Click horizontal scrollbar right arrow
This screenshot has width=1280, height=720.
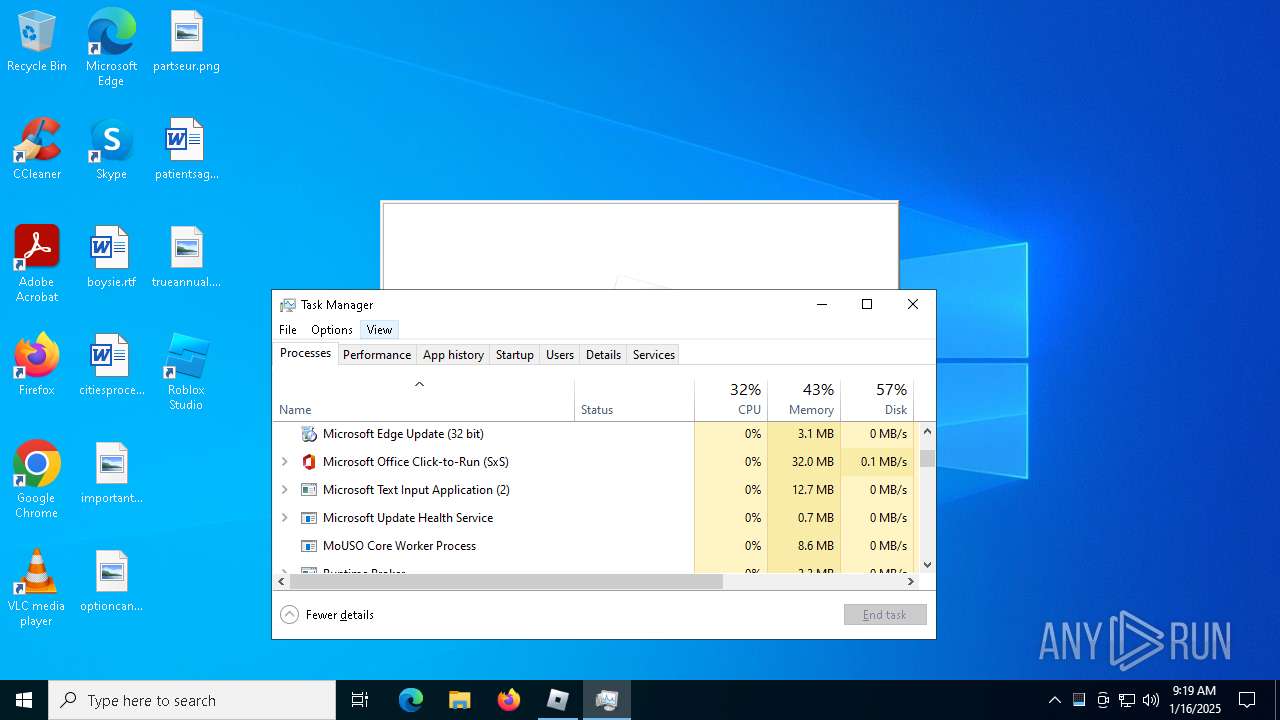point(910,581)
